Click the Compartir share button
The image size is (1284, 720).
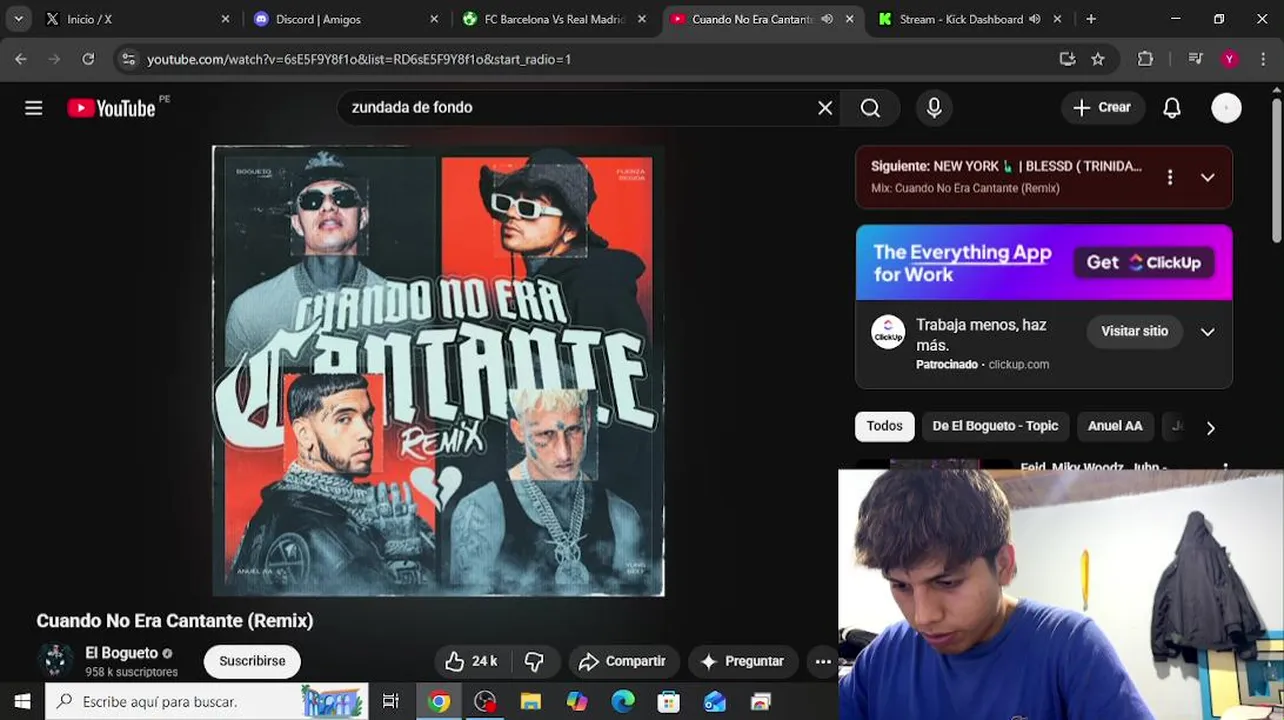[624, 661]
